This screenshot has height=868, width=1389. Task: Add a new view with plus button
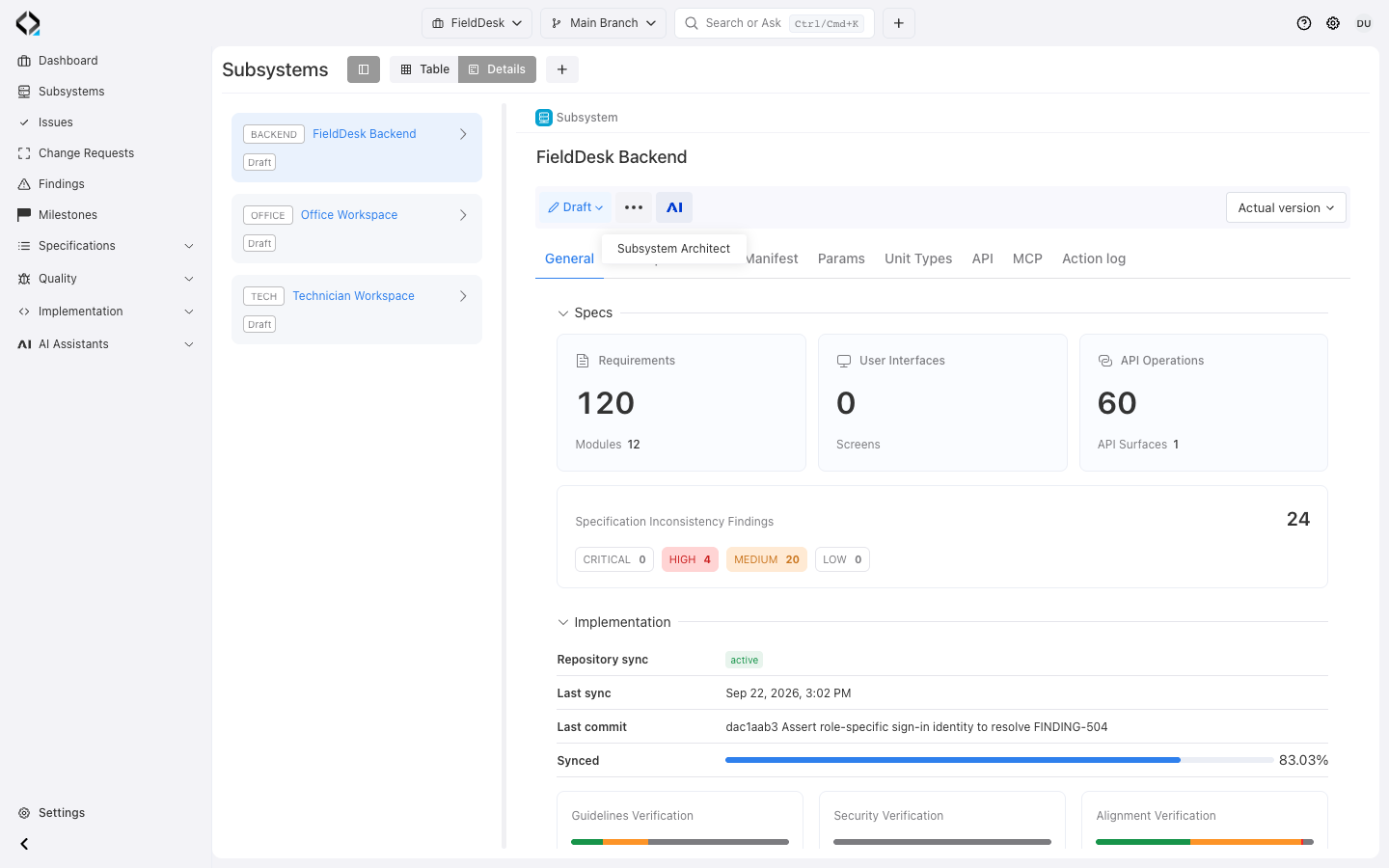[562, 69]
